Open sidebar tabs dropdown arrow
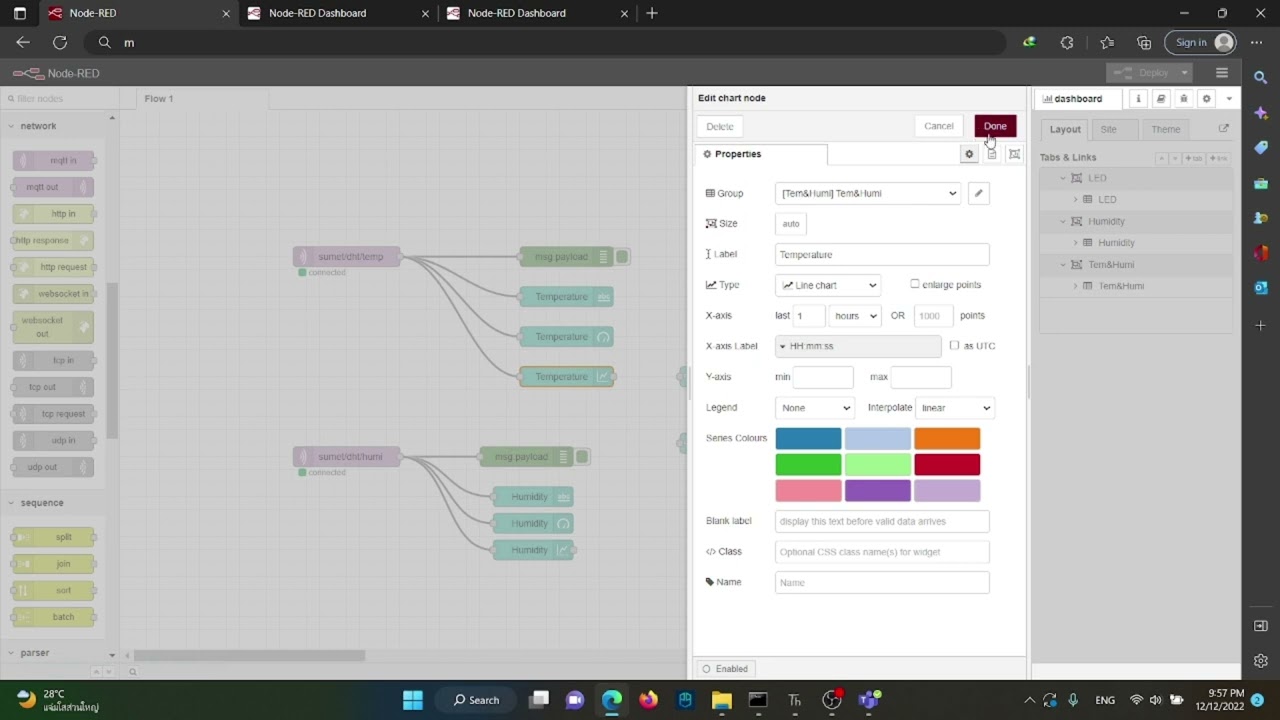This screenshot has height=720, width=1280. point(1229,99)
